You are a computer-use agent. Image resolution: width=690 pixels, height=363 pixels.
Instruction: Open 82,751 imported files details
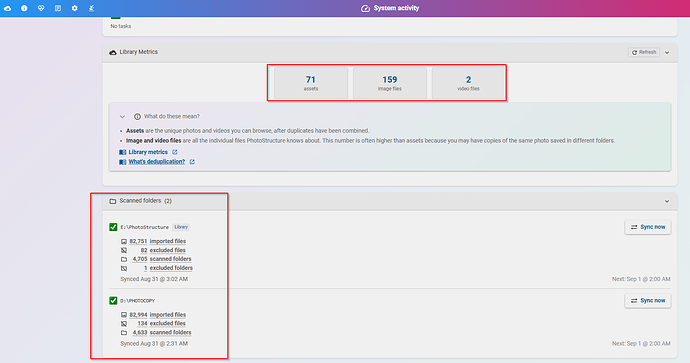click(158, 242)
